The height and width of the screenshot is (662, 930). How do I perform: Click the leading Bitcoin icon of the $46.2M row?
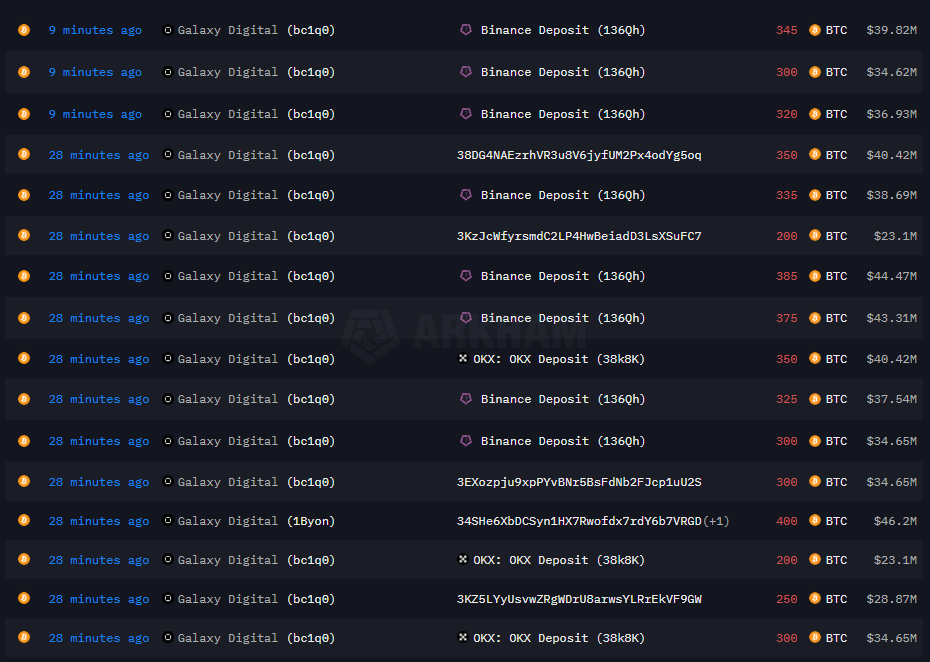pyautogui.click(x=24, y=520)
